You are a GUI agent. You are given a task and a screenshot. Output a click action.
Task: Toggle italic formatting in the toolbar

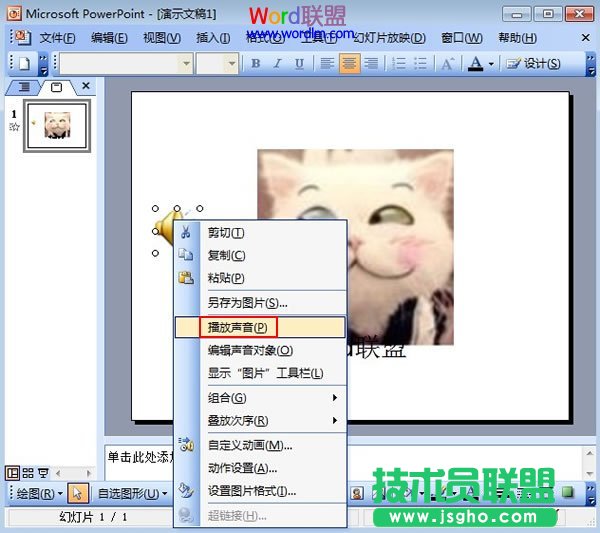[x=276, y=63]
